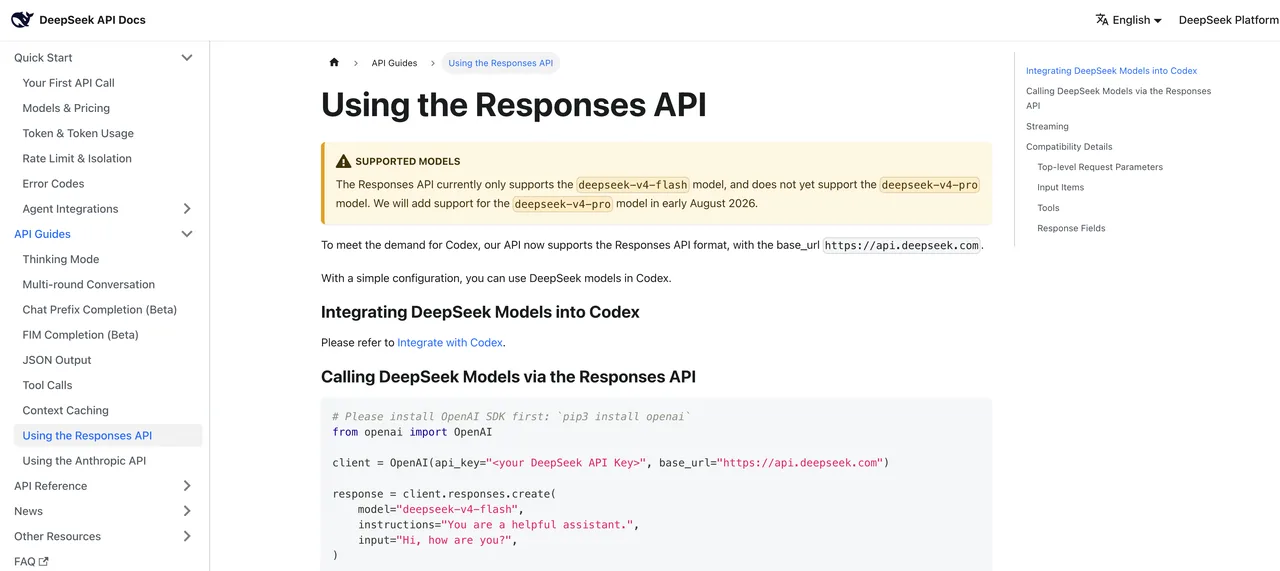This screenshot has height=571, width=1280.
Task: Open the FAQ sidebar link
Action: tap(31, 562)
